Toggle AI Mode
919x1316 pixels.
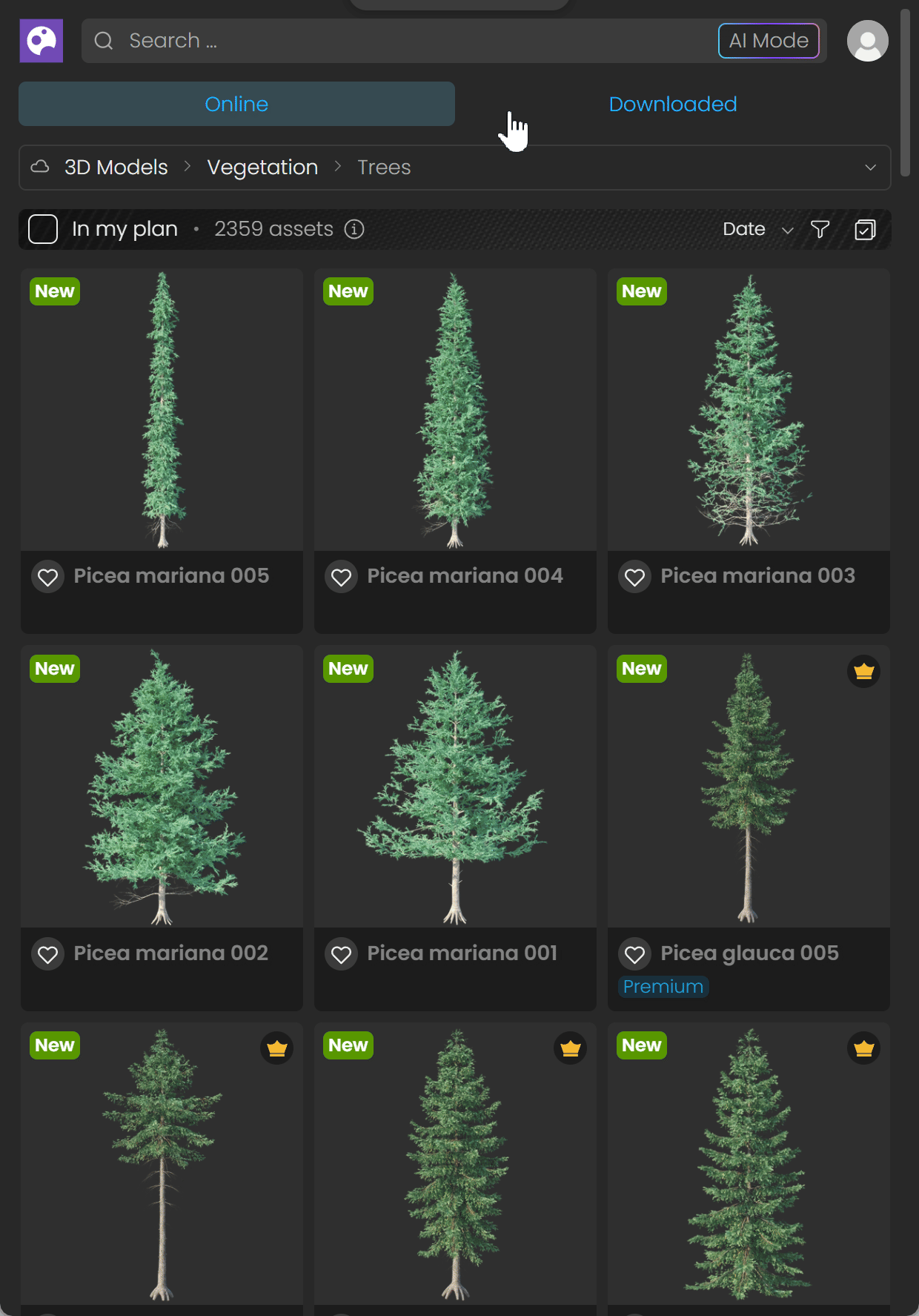pos(769,41)
